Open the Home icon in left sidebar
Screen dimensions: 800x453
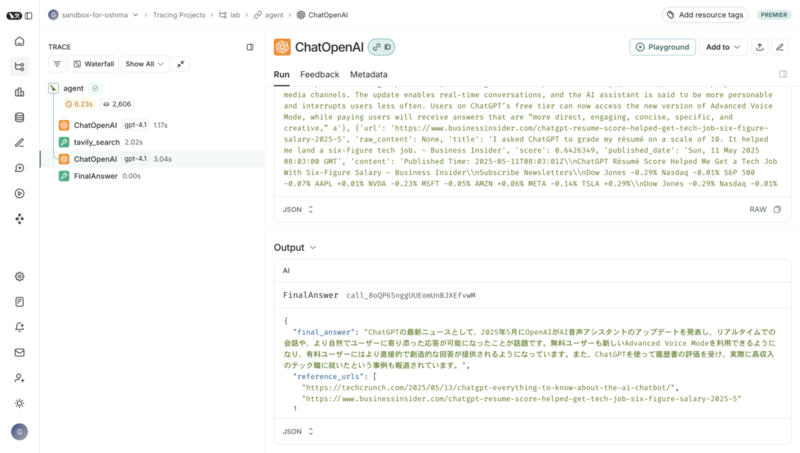point(19,41)
